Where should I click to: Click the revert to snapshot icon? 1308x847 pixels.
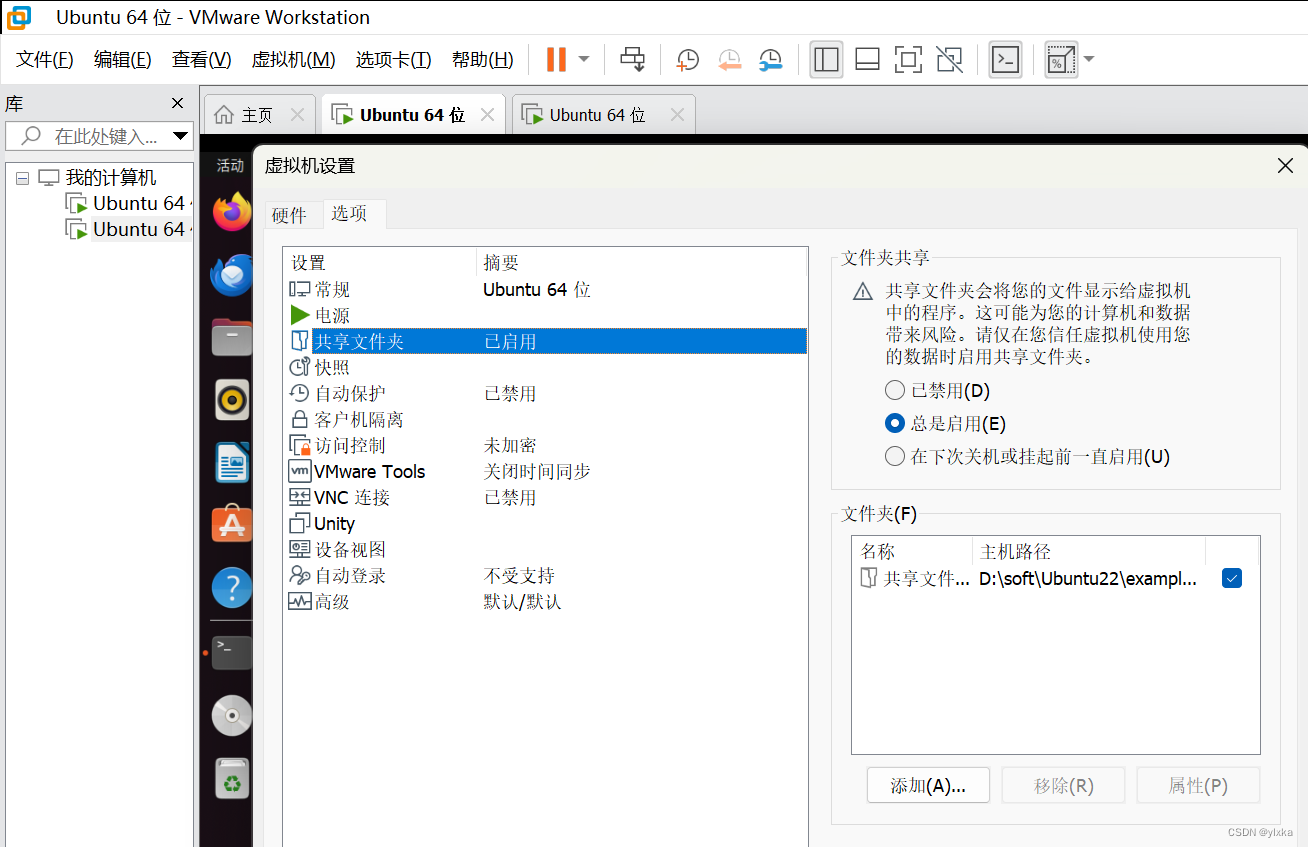coord(729,60)
